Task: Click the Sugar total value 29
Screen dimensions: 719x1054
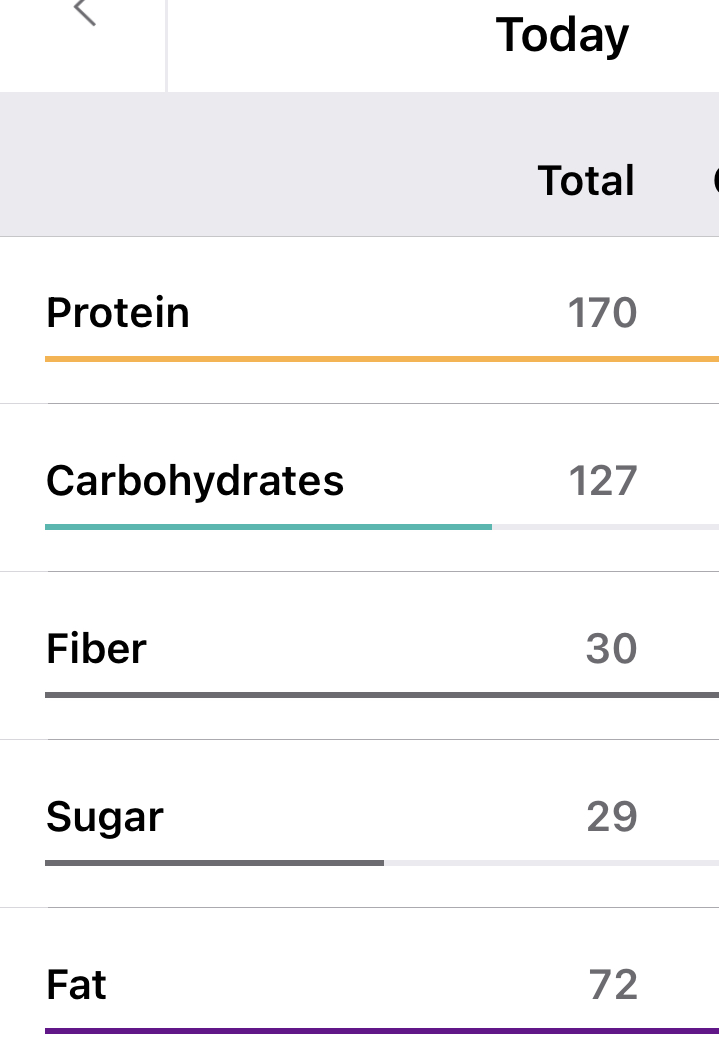Action: point(611,817)
